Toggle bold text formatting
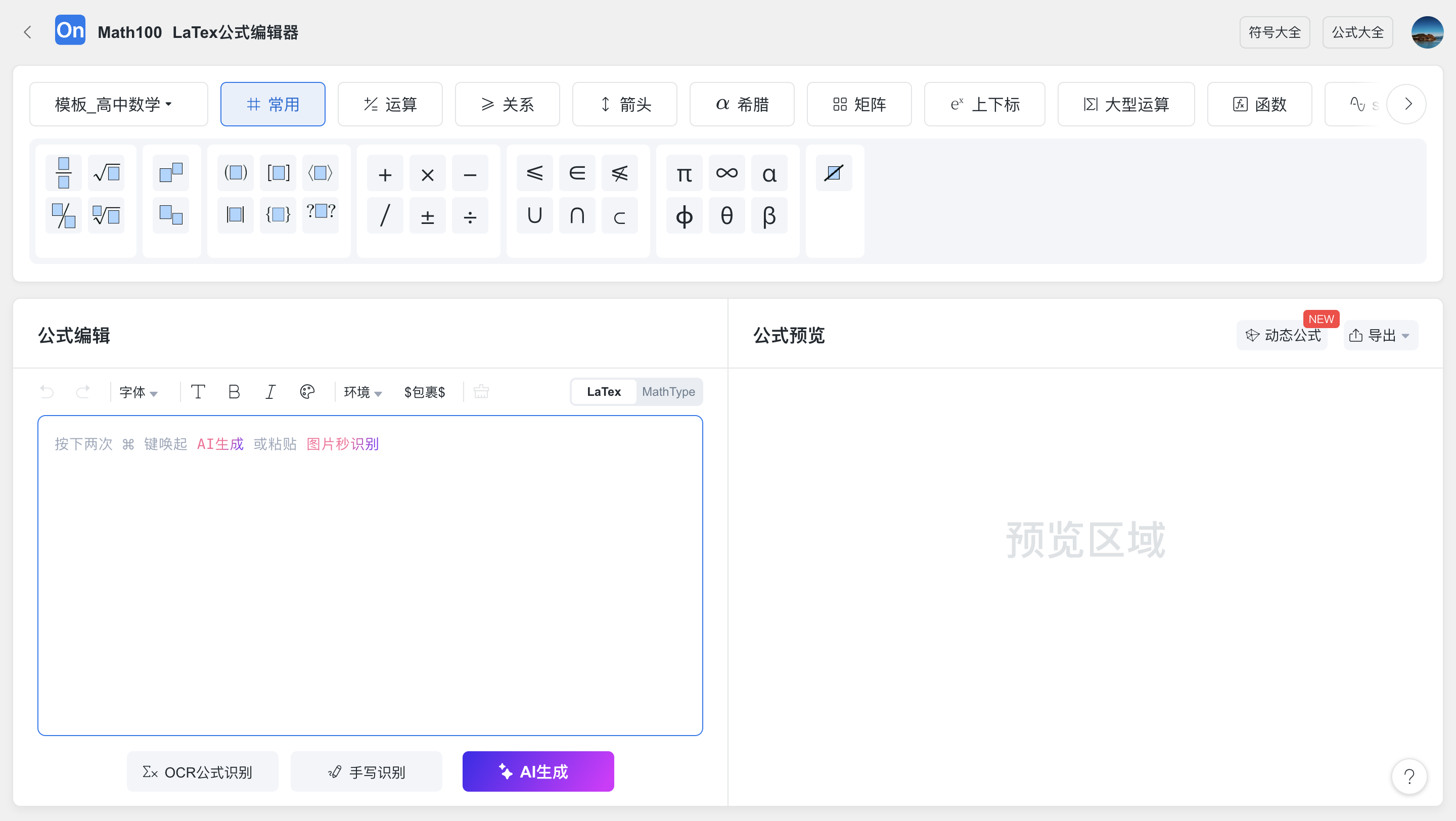 (234, 392)
